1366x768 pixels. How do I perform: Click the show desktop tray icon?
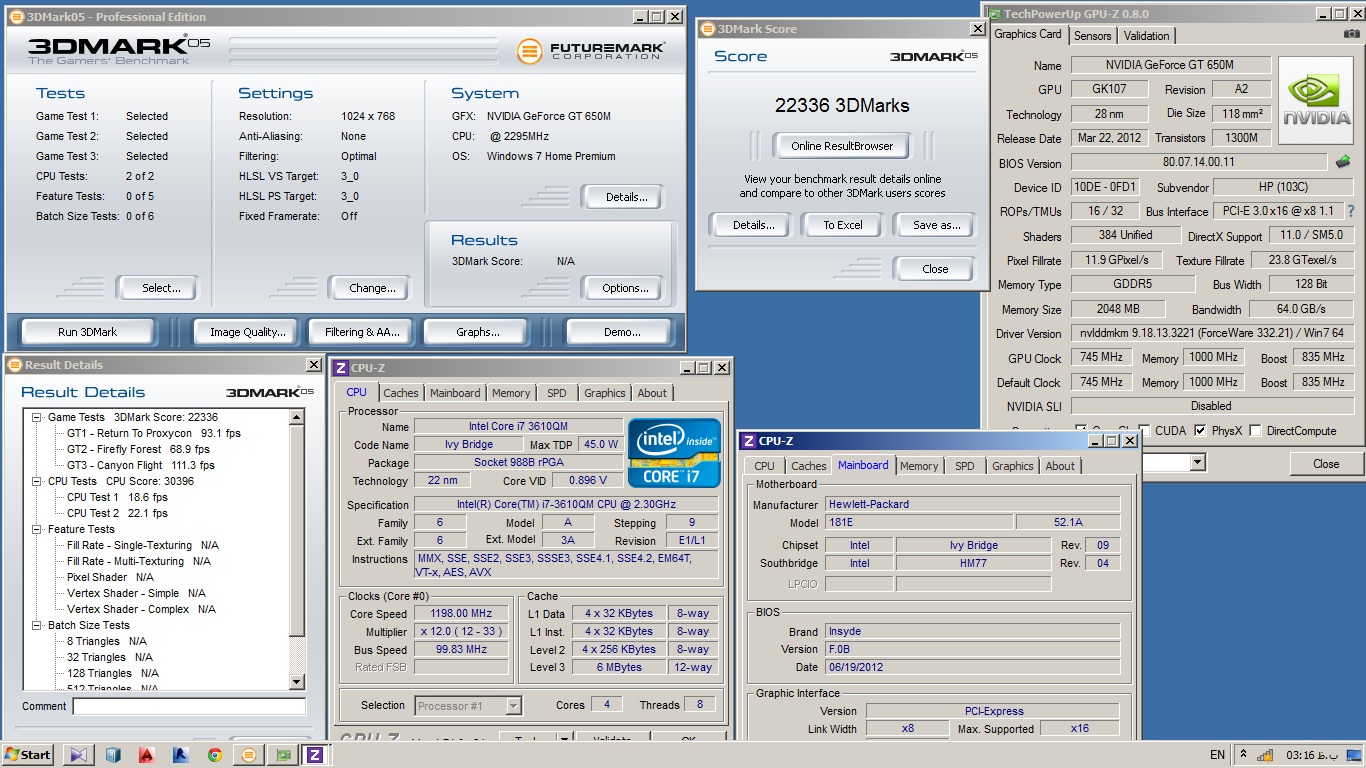[1355, 755]
